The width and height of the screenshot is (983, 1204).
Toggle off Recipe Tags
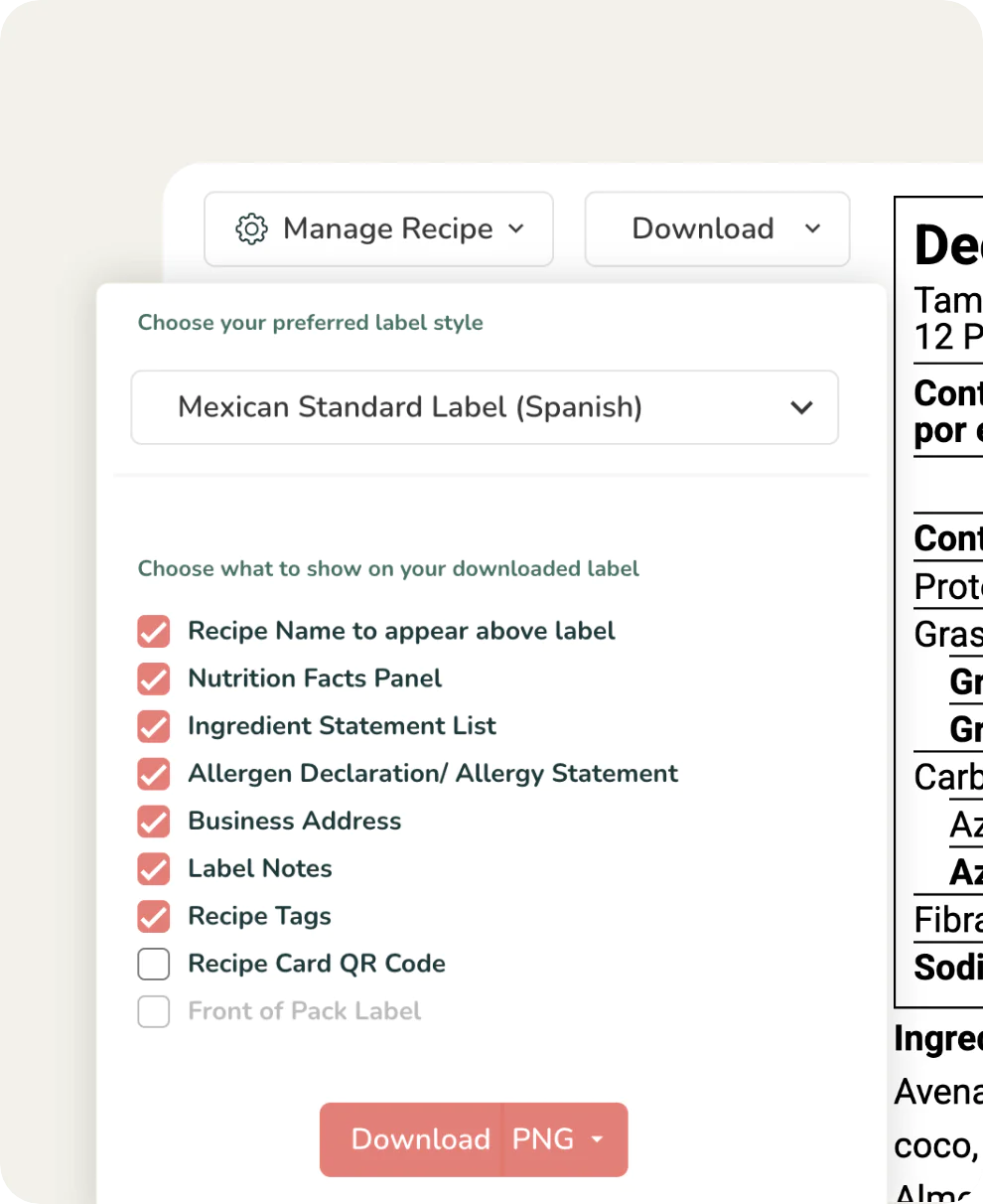(x=153, y=916)
